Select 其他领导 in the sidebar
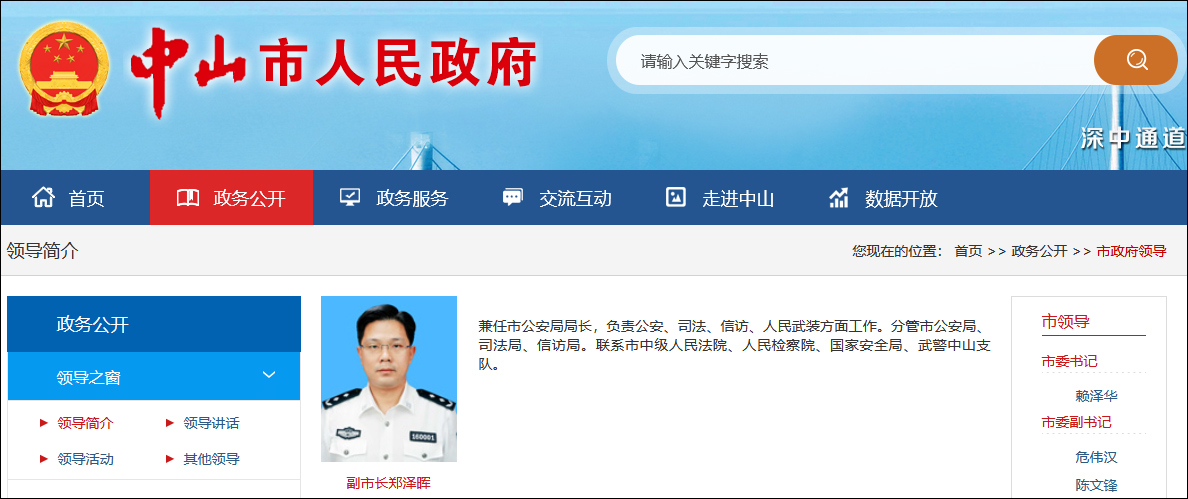 [x=211, y=459]
